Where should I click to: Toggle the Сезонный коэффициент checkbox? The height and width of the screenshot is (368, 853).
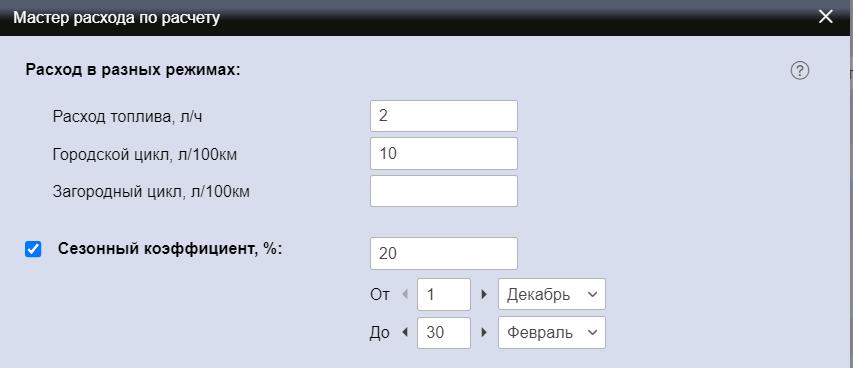[x=33, y=249]
